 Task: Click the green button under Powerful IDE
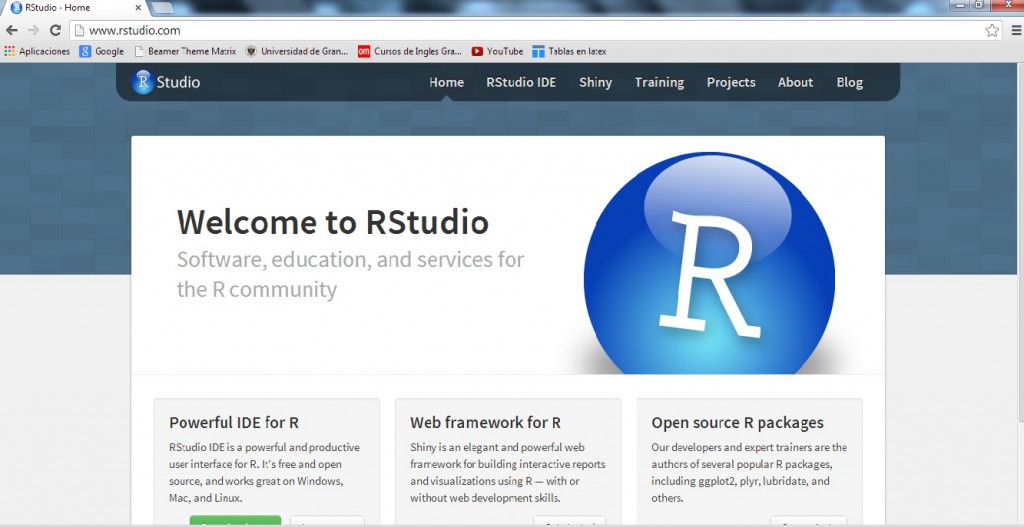point(235,521)
